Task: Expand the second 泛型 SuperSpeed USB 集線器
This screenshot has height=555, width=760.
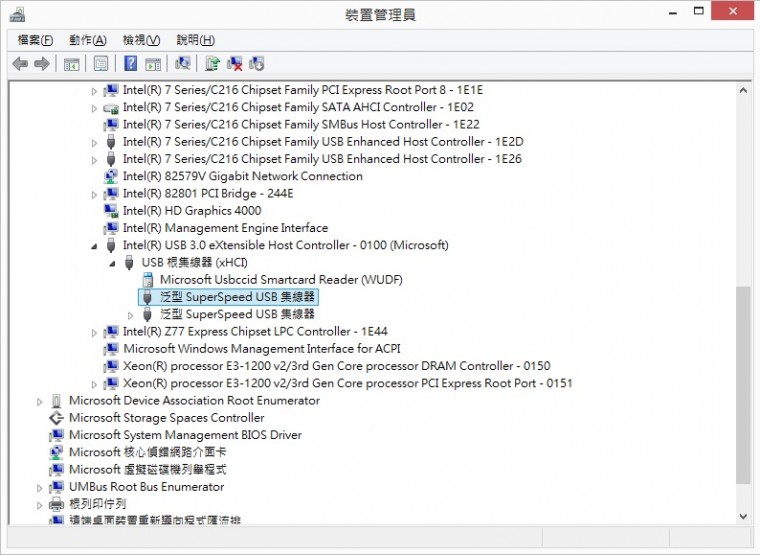Action: [130, 316]
